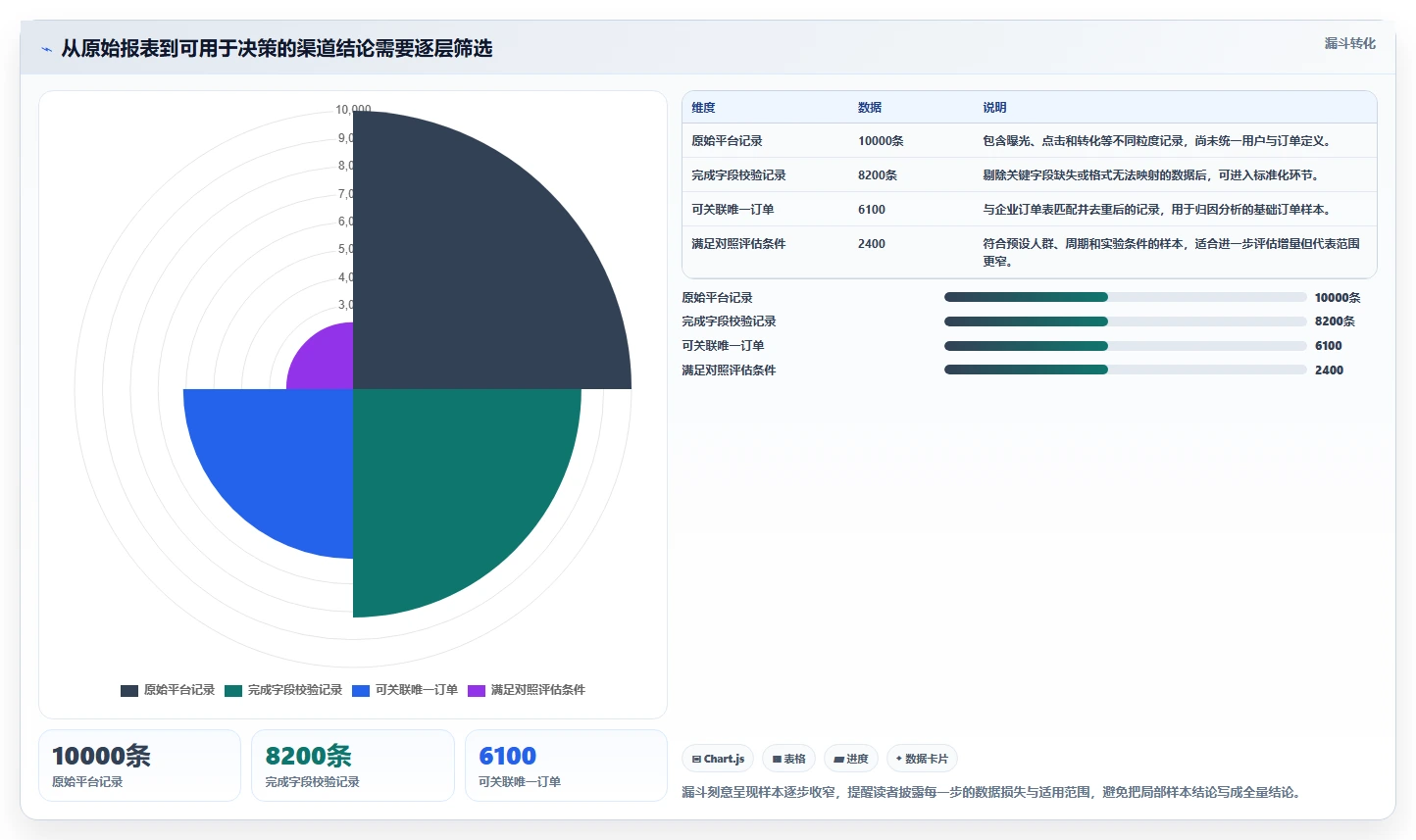Select the 数据卡片 chip
This screenshot has width=1416, height=840.
click(x=922, y=759)
